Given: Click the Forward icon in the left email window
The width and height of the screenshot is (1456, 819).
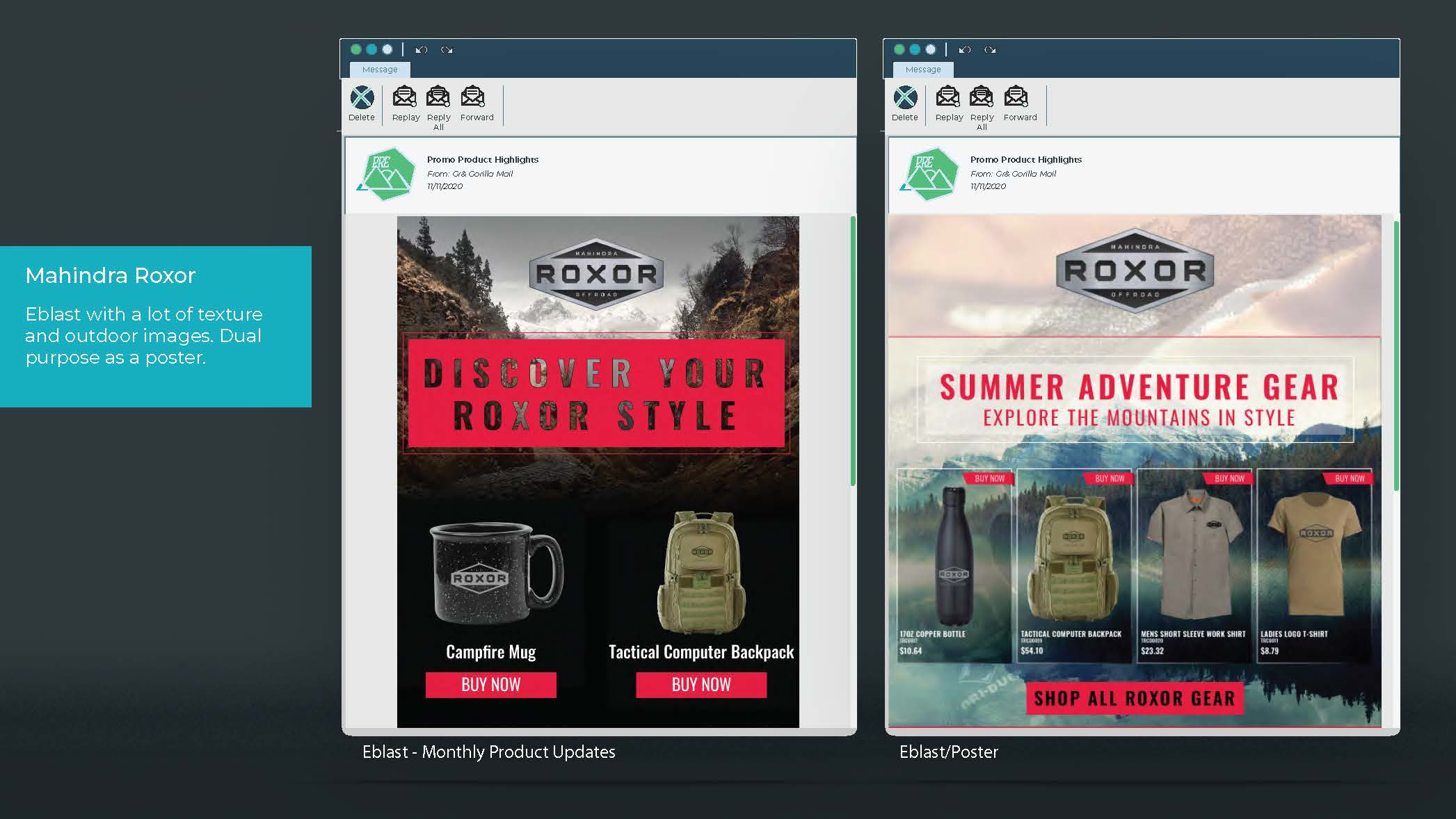Looking at the screenshot, I should tap(473, 97).
